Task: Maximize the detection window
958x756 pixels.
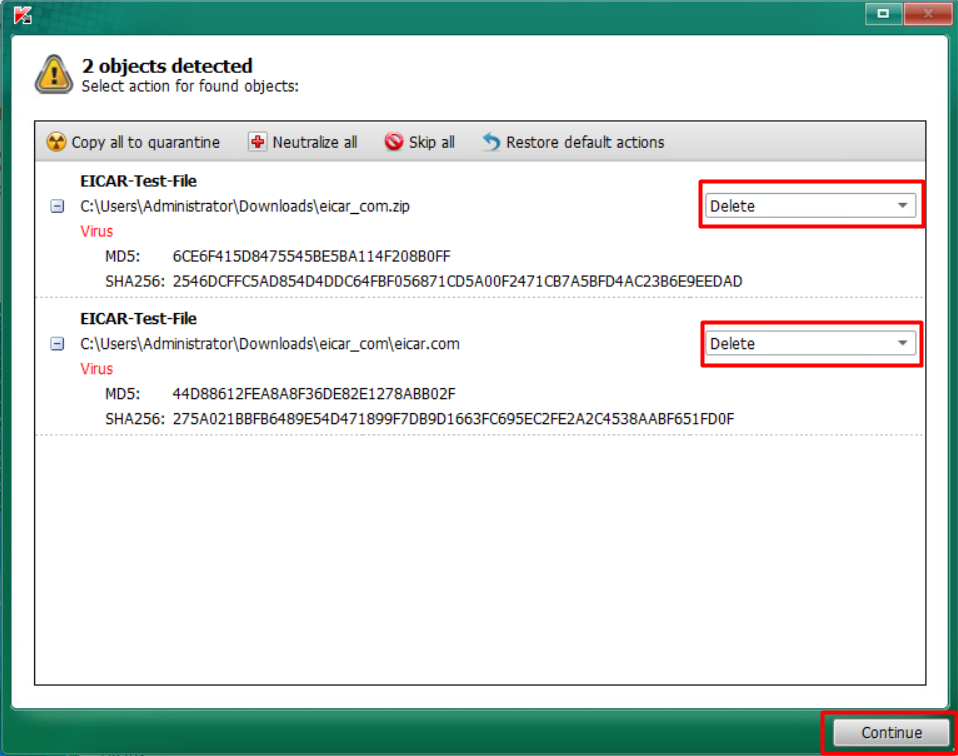Action: (883, 13)
